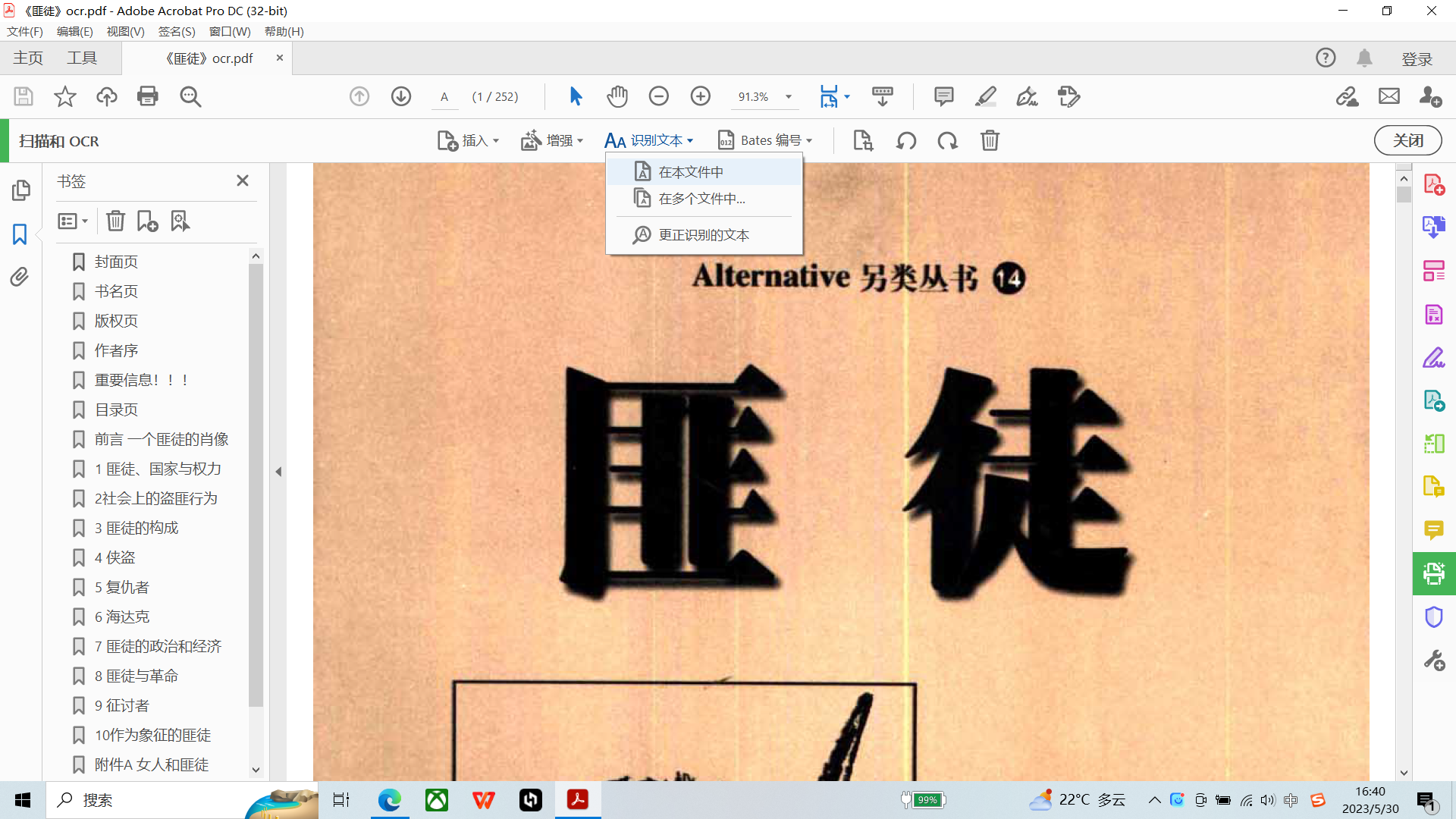Viewport: 1456px width, 819px height.
Task: Click 登录 sign-in link
Action: click(x=1417, y=58)
